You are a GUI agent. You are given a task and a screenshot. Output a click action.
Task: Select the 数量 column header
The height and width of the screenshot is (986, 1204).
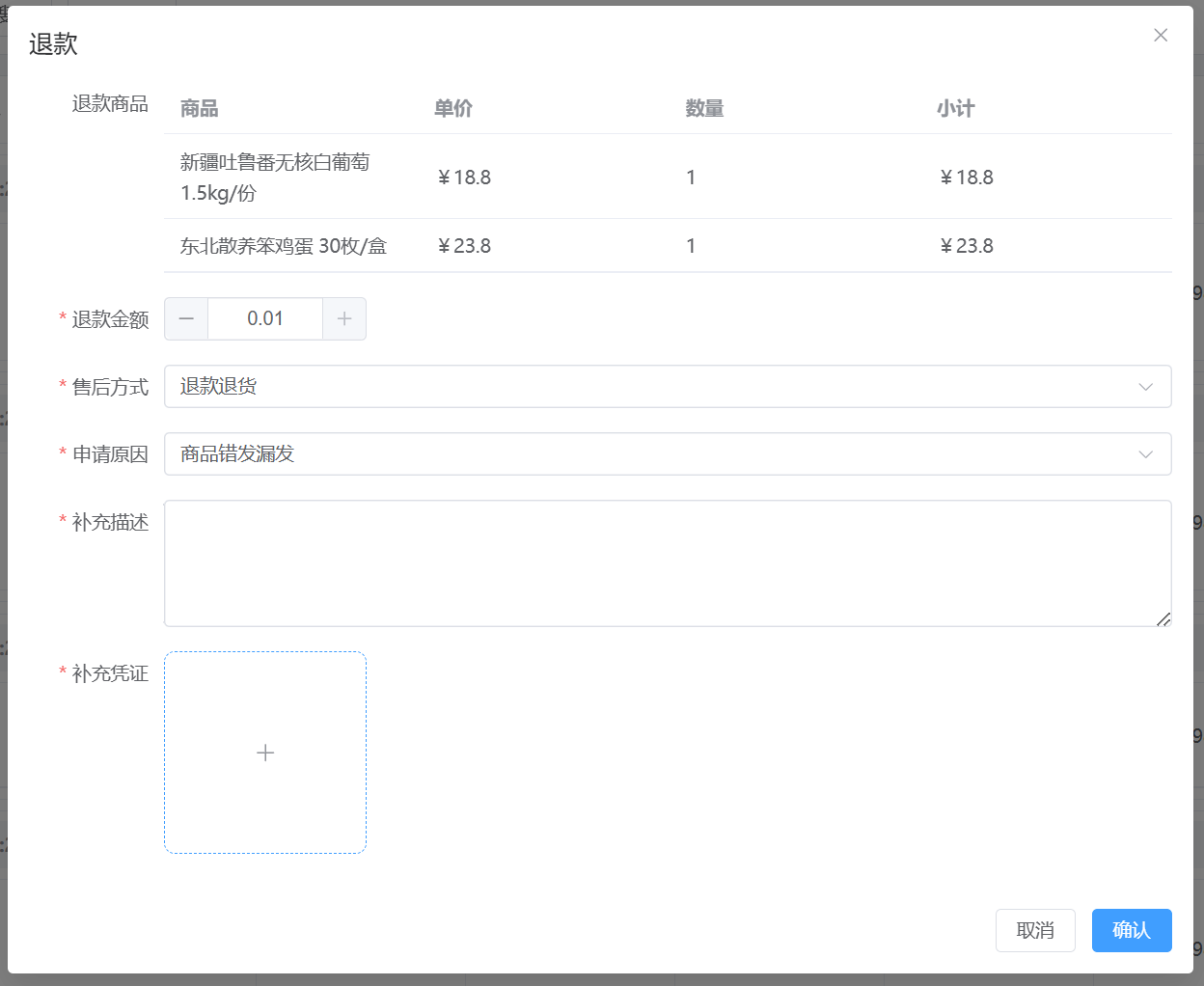[x=704, y=109]
